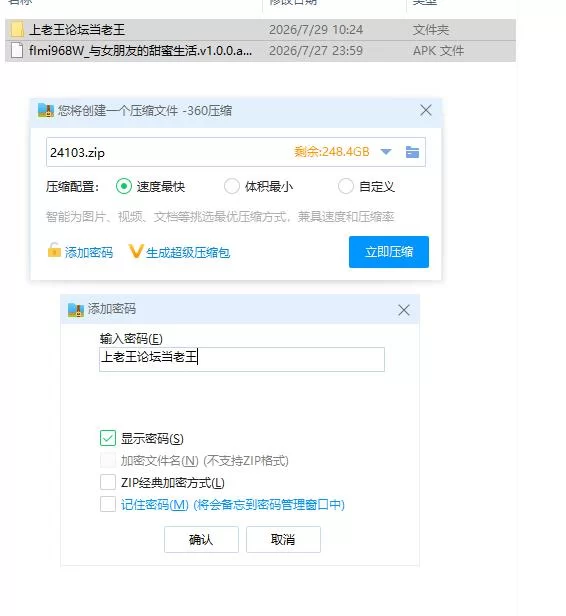Viewport: 566px width, 616px height.
Task: Click the 360压缩 logo in the compress dialog title
Action: pyautogui.click(x=46, y=111)
